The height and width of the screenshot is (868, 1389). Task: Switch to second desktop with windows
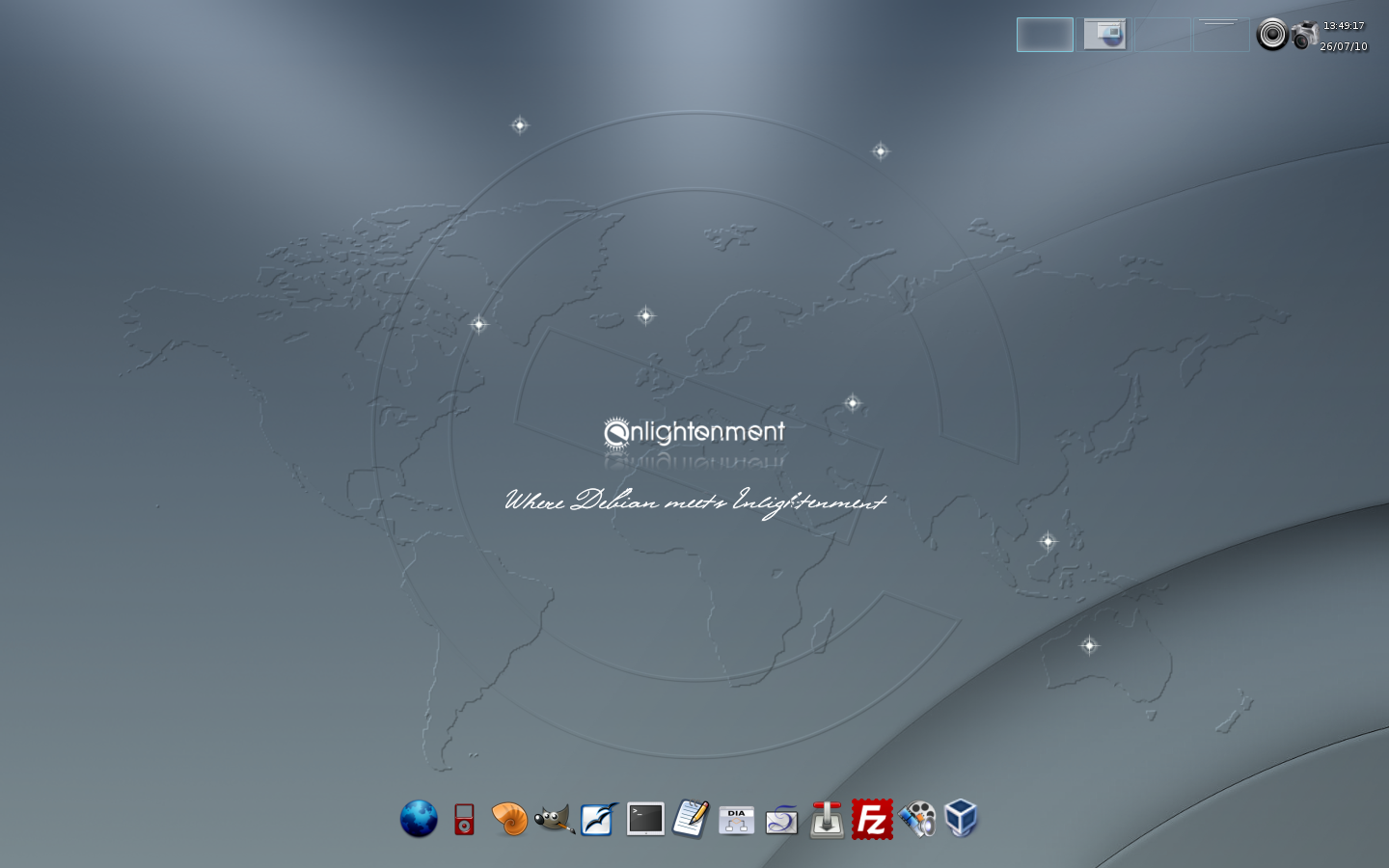tap(1104, 35)
